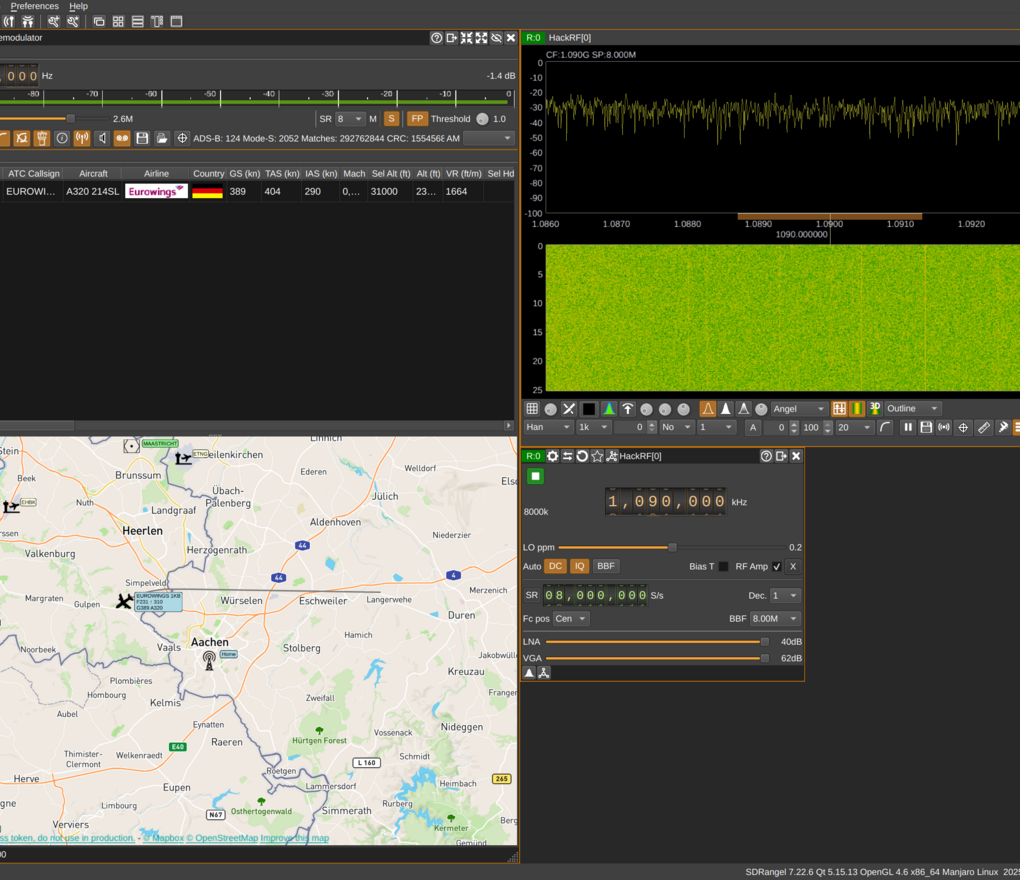Click the stack windows layout icon
1020x880 pixels.
pyautogui.click(x=138, y=21)
